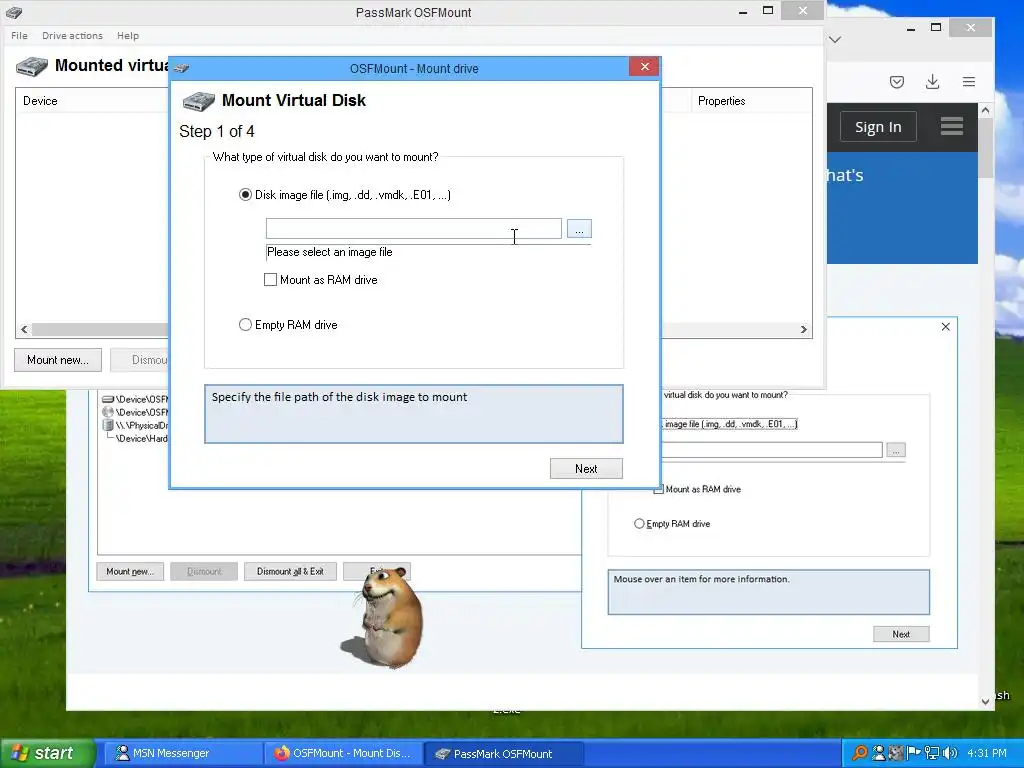The height and width of the screenshot is (768, 1024).
Task: Click the Device column header
Action: coord(40,101)
